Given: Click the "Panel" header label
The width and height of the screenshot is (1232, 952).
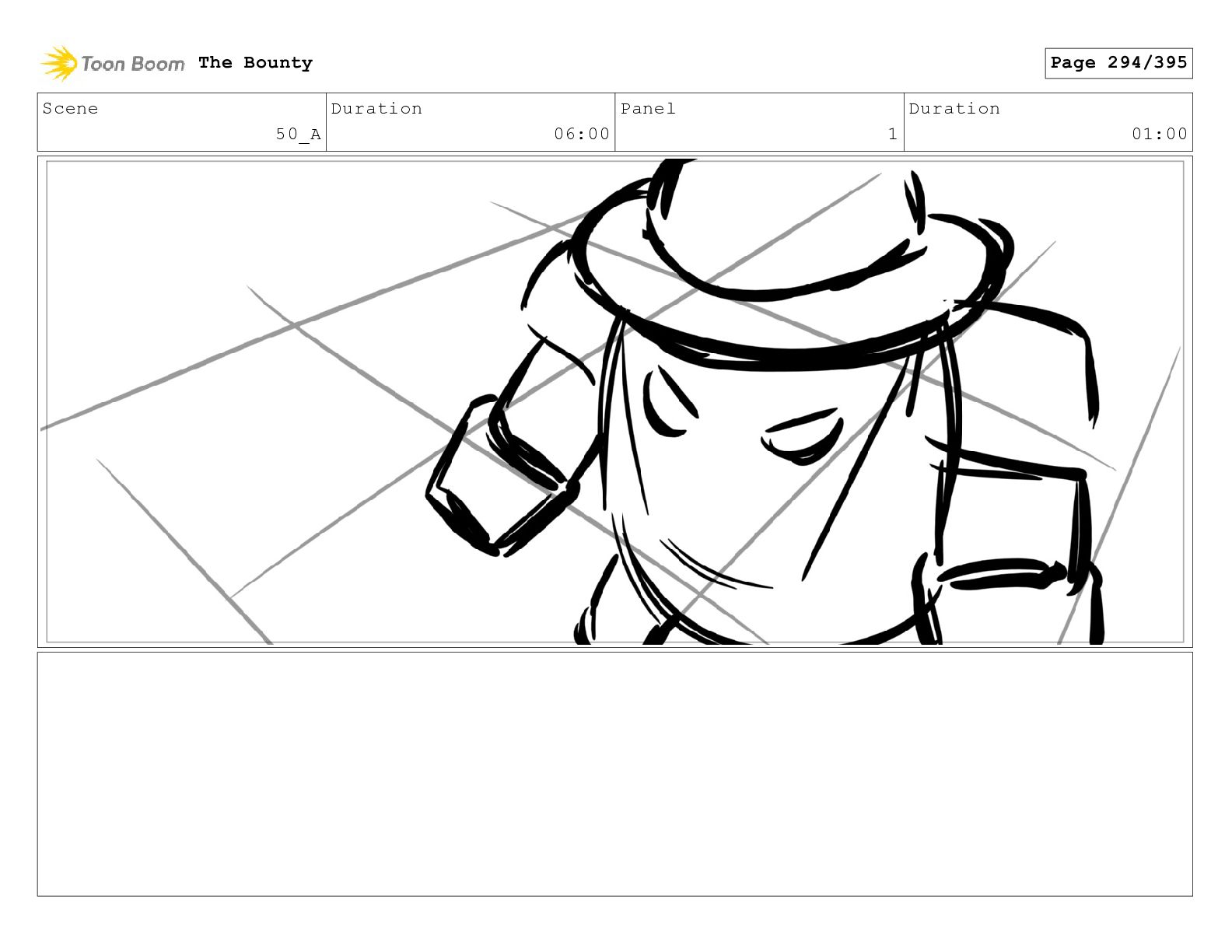Looking at the screenshot, I should click(x=648, y=109).
